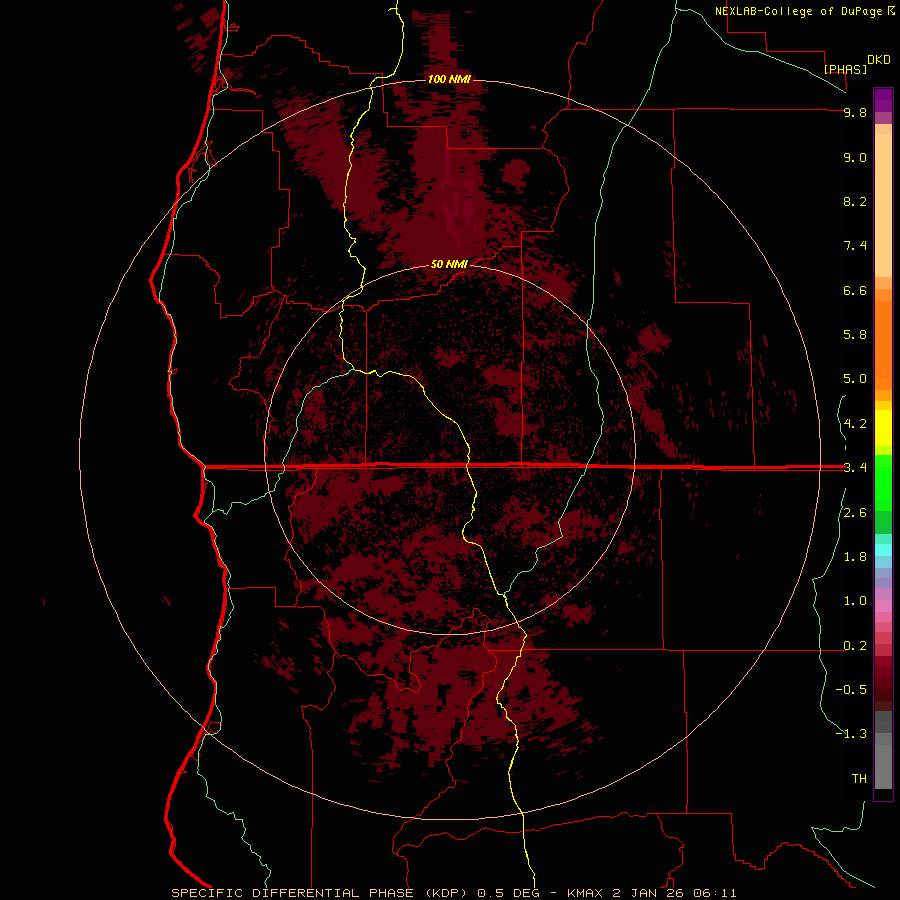Image resolution: width=900 pixels, height=900 pixels.
Task: Click the 7.4 value on the color scale
Action: click(x=855, y=246)
